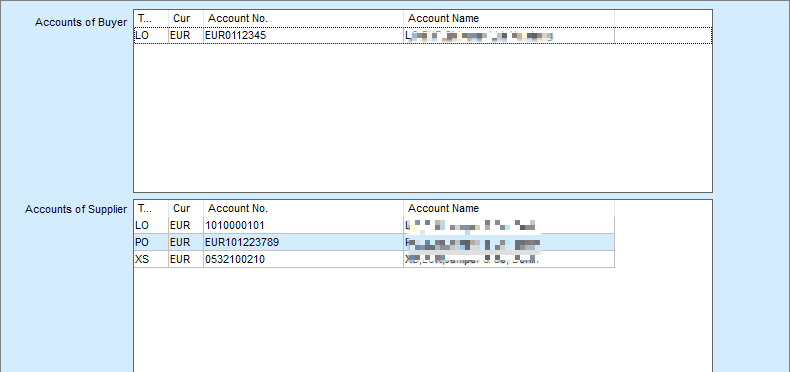Click account name cell of row 0532100210
The width and height of the screenshot is (790, 372).
(x=509, y=260)
